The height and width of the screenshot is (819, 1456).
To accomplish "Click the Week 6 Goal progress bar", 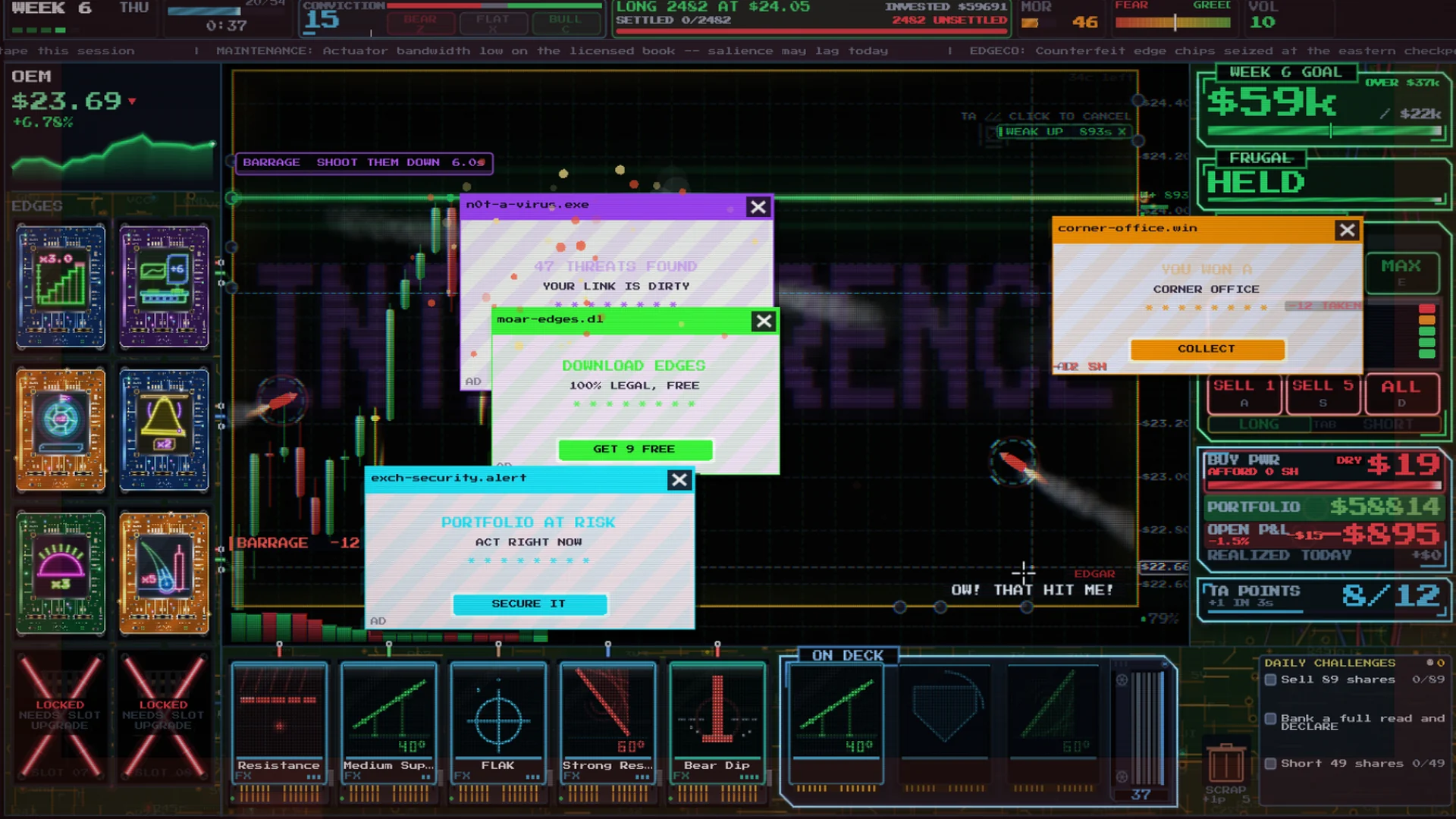I will point(1324,131).
